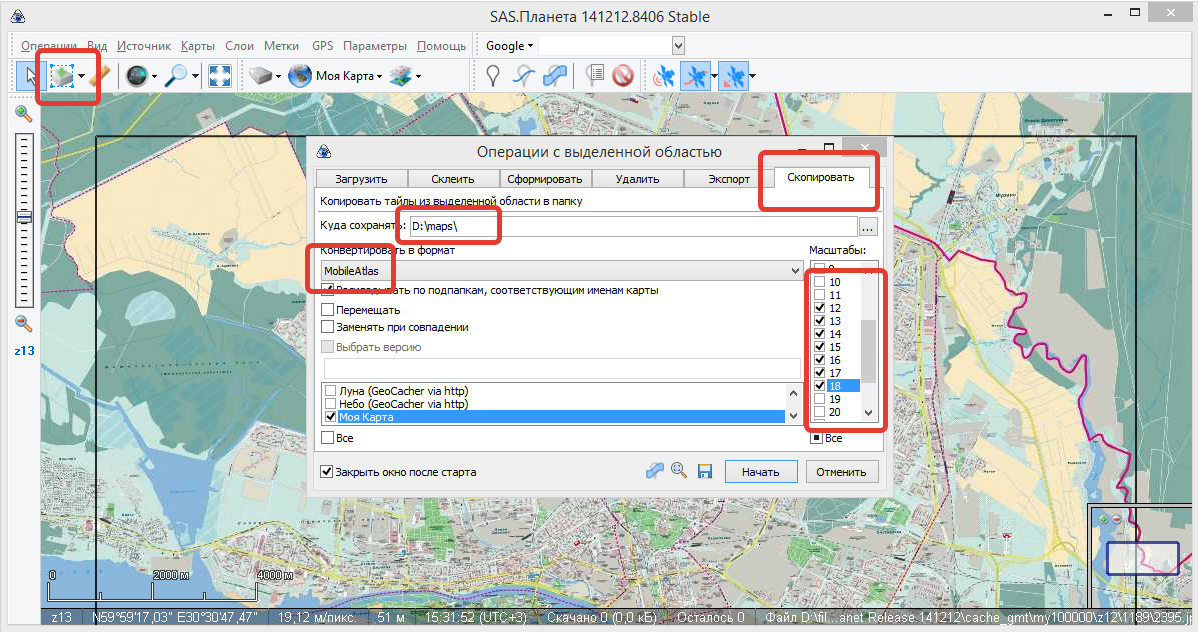Click the add placemark pin icon
The width and height of the screenshot is (1198, 632).
(x=493, y=76)
